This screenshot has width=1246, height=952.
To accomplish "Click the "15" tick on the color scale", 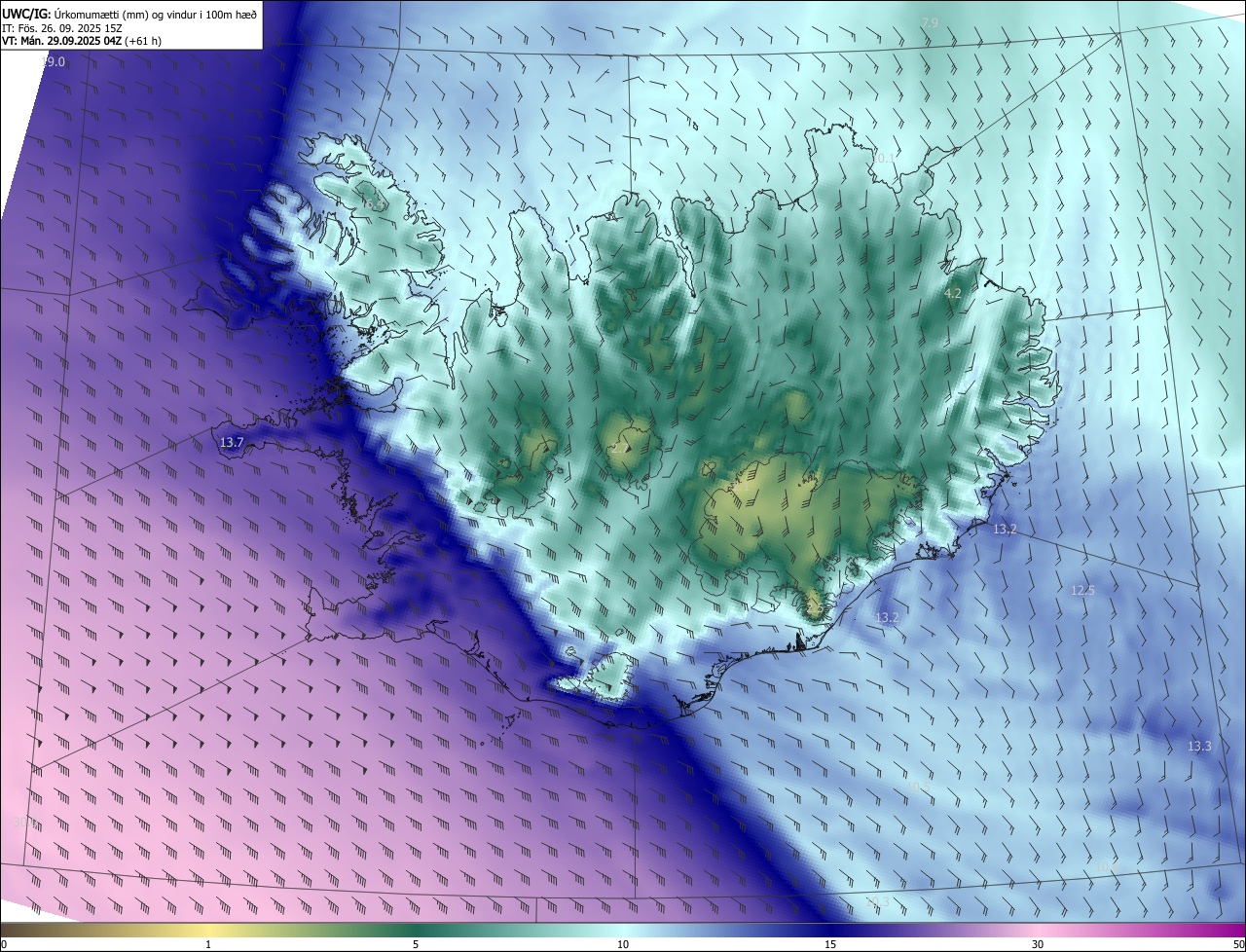I will [x=830, y=944].
